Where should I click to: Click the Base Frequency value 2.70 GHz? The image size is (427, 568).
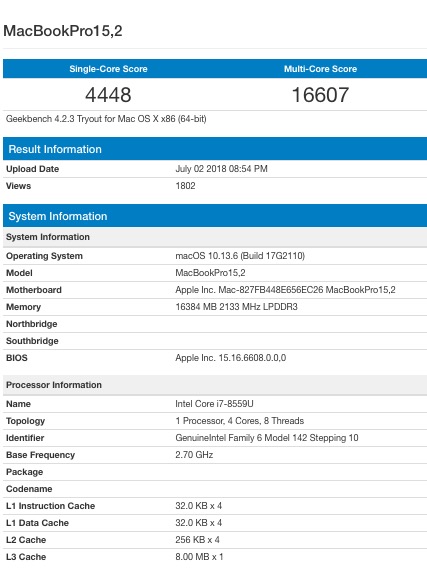click(x=194, y=455)
